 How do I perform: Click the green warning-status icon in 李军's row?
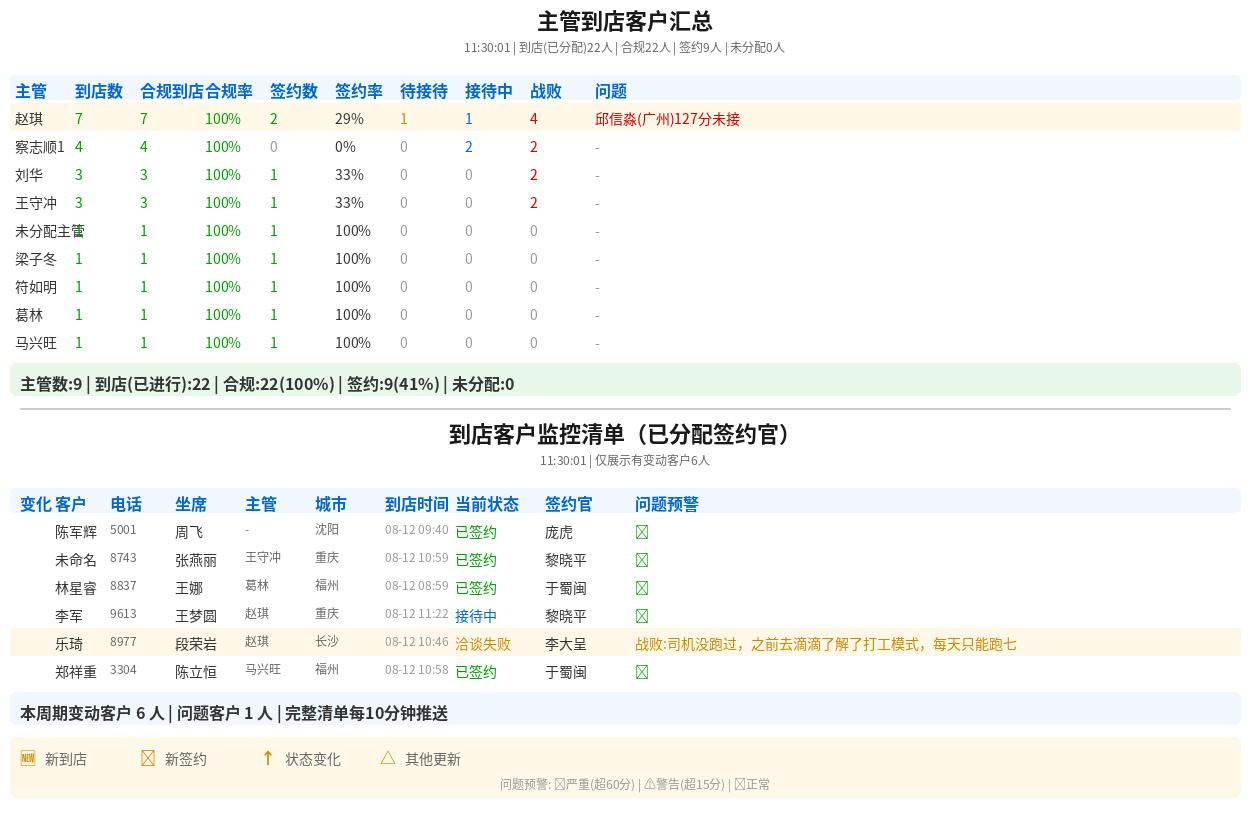coord(642,616)
